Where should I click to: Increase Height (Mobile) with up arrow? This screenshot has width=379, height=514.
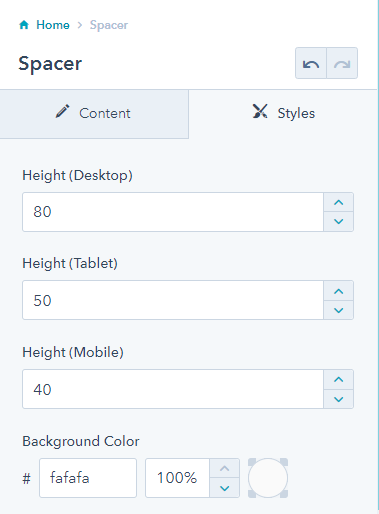click(338, 380)
